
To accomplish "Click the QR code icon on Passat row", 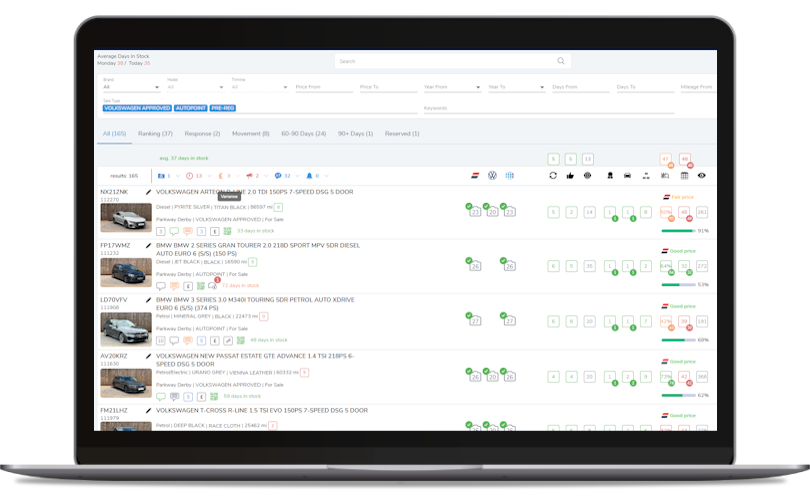I will tap(214, 397).
